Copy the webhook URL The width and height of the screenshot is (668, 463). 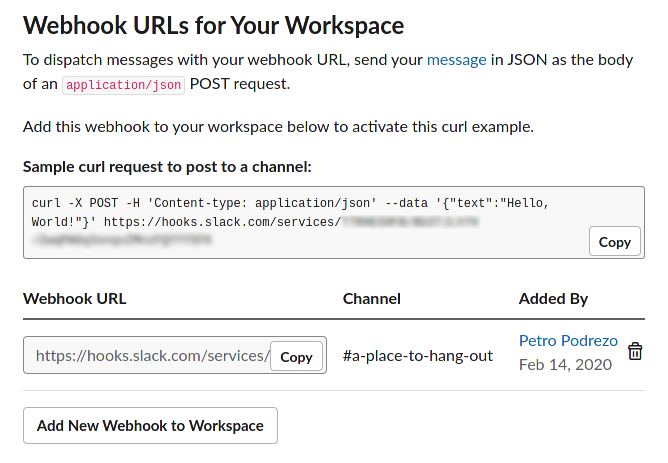[x=297, y=357]
